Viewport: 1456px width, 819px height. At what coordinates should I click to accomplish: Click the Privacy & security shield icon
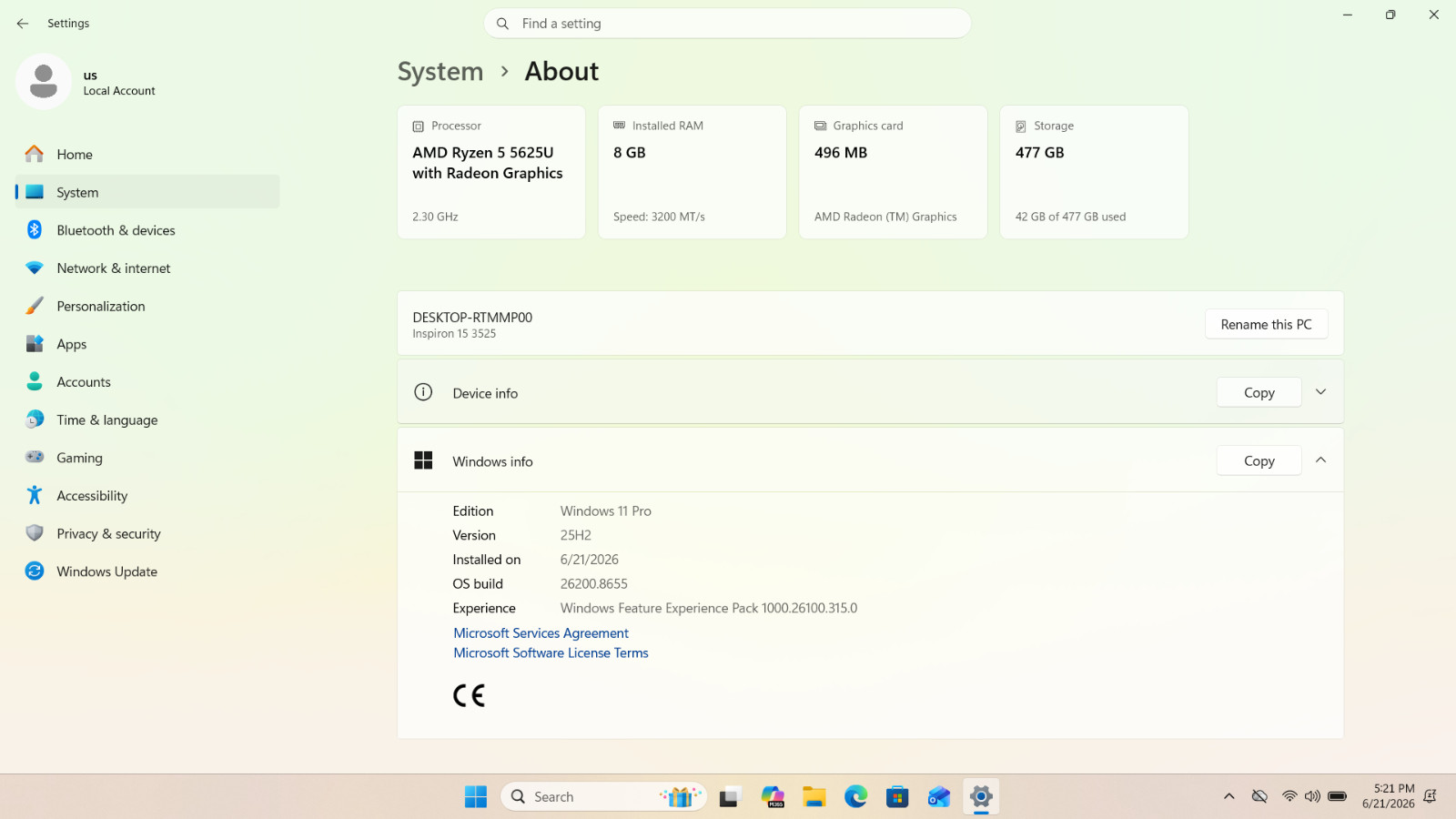35,533
